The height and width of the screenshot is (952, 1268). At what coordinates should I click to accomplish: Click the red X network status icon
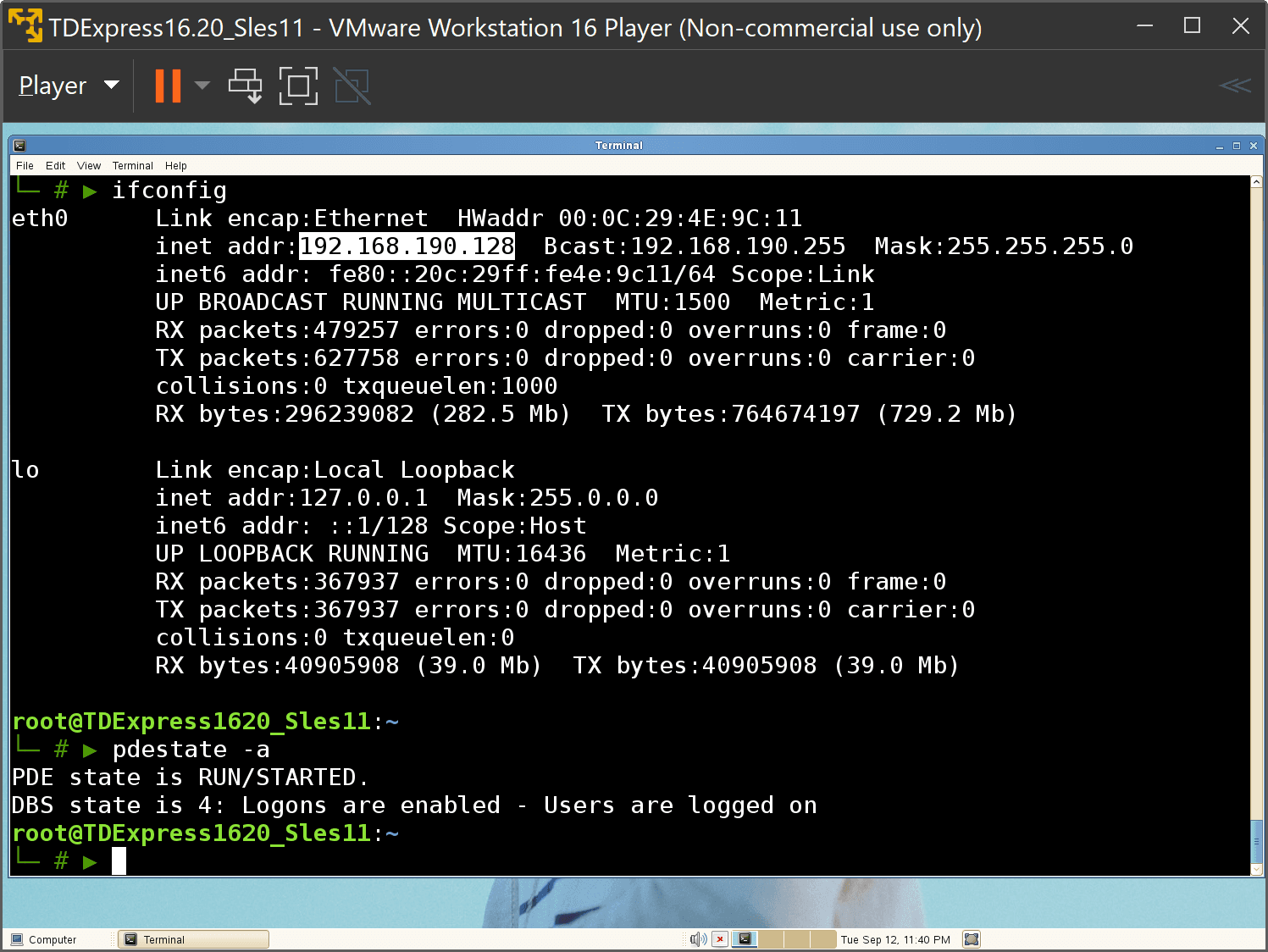[720, 939]
